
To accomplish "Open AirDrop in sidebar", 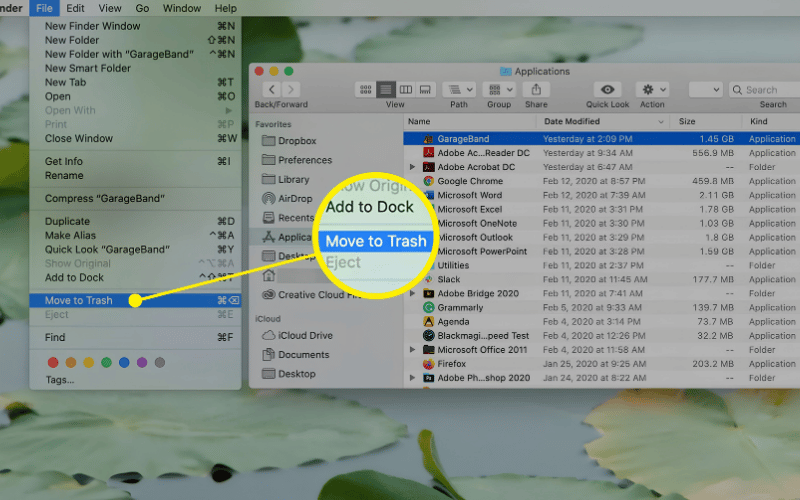I will pyautogui.click(x=287, y=198).
